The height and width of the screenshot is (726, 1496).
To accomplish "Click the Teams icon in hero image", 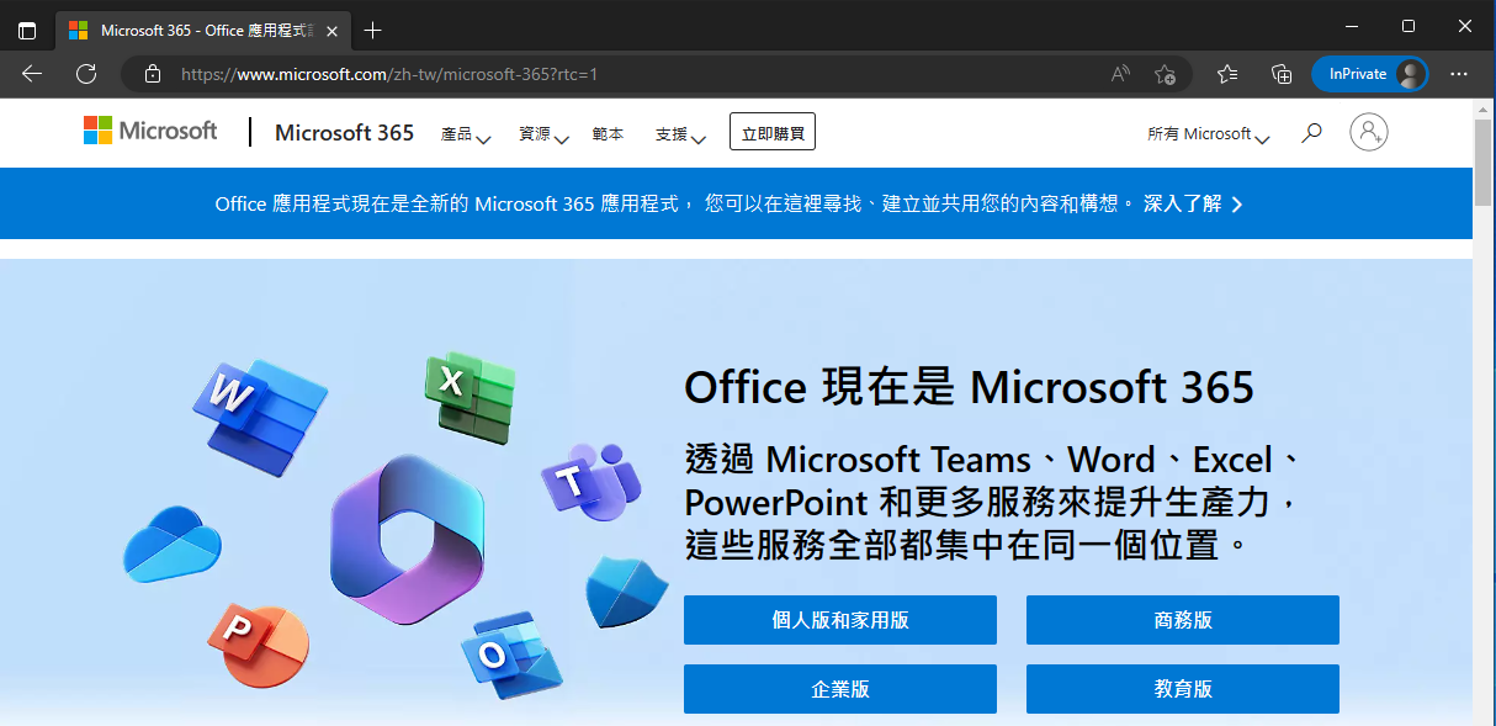I will point(592,482).
